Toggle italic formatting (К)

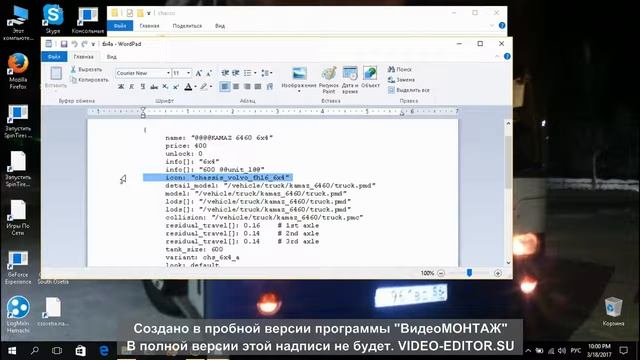click(x=131, y=87)
